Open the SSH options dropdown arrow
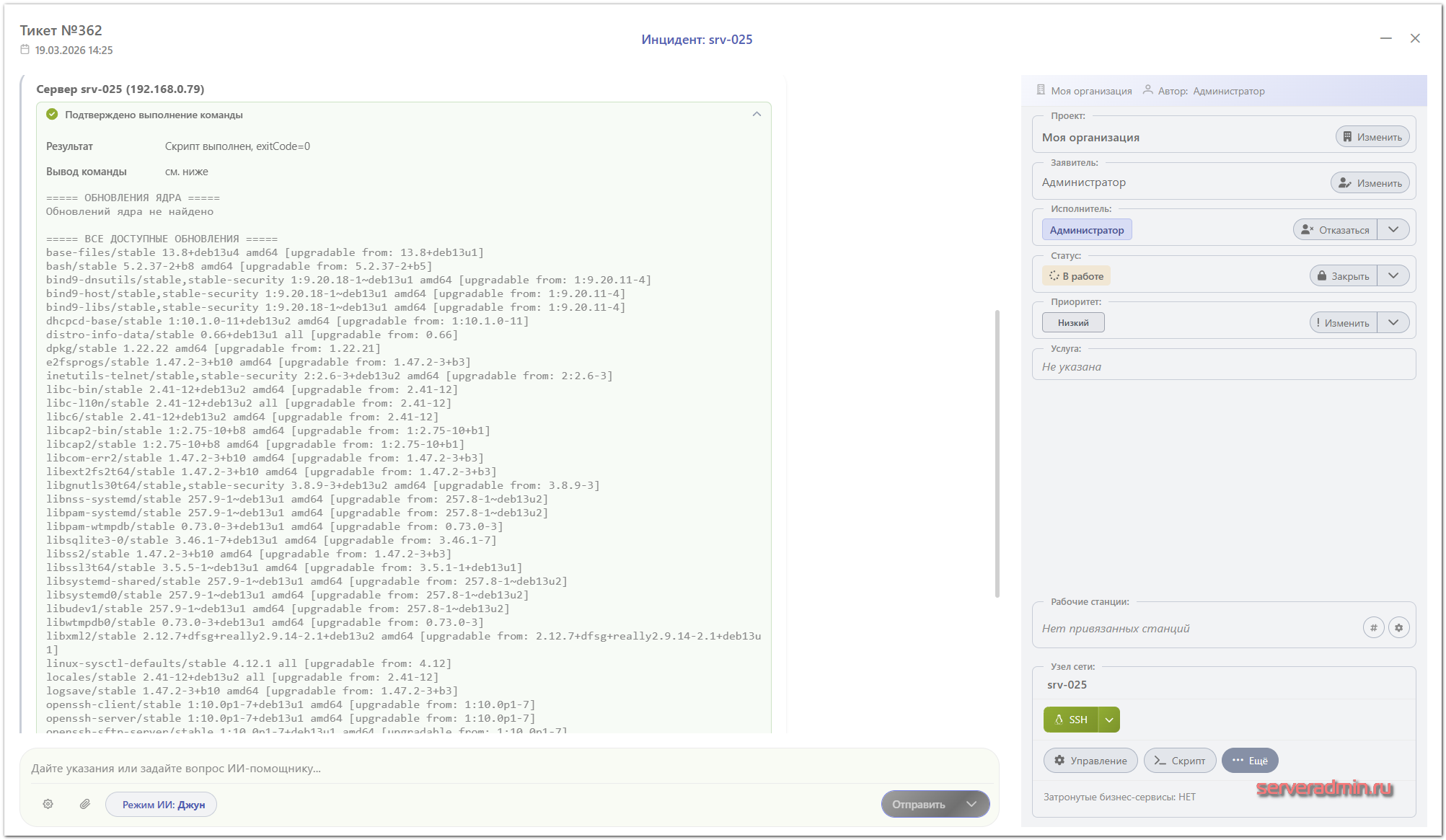 coord(1109,720)
